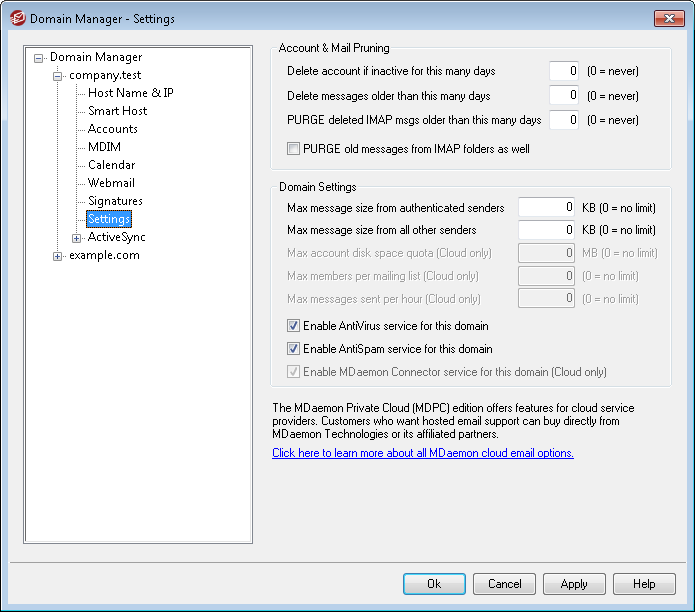Click the Ok button
This screenshot has height=612, width=695.
[434, 584]
